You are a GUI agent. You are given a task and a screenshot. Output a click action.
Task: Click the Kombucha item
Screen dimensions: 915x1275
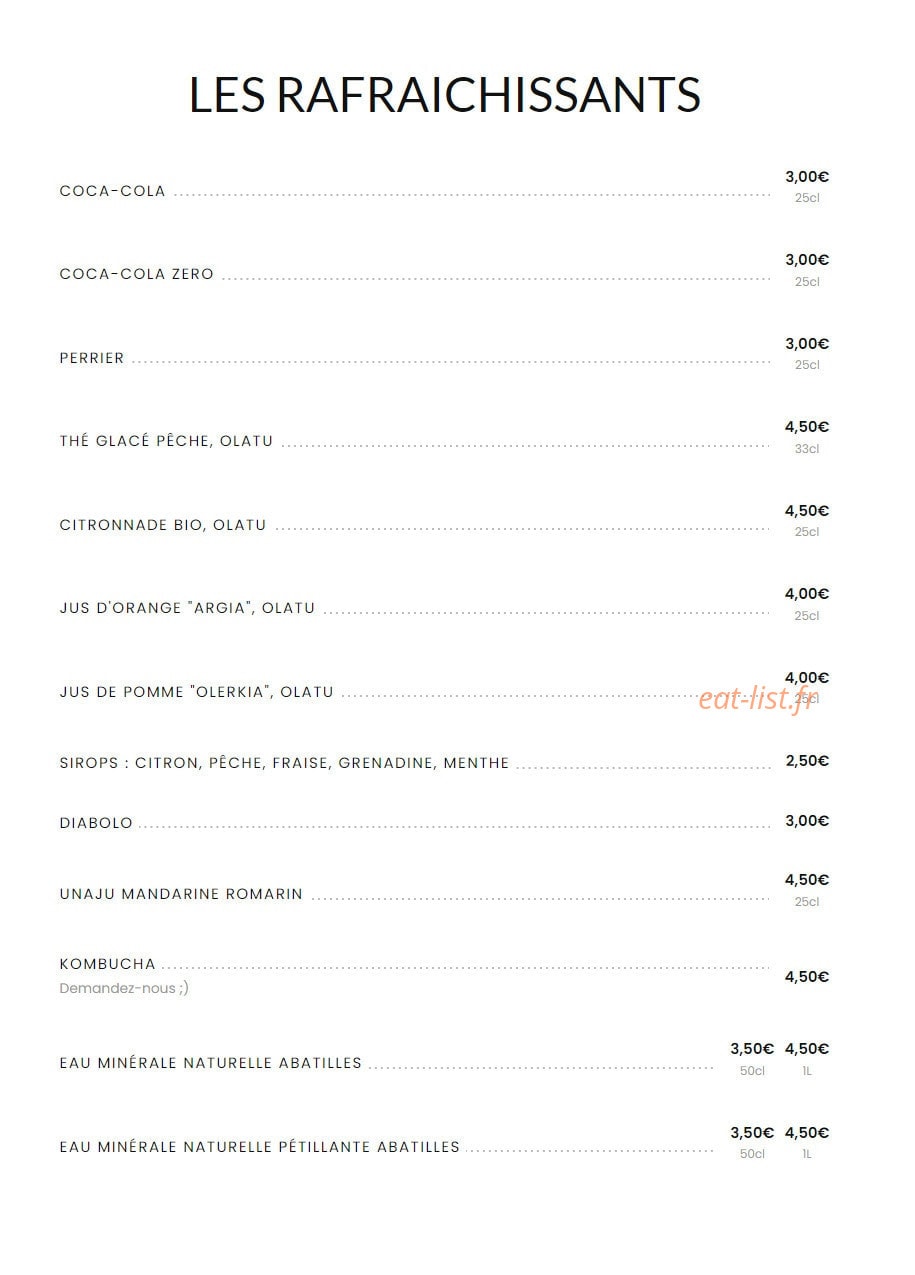coord(108,964)
